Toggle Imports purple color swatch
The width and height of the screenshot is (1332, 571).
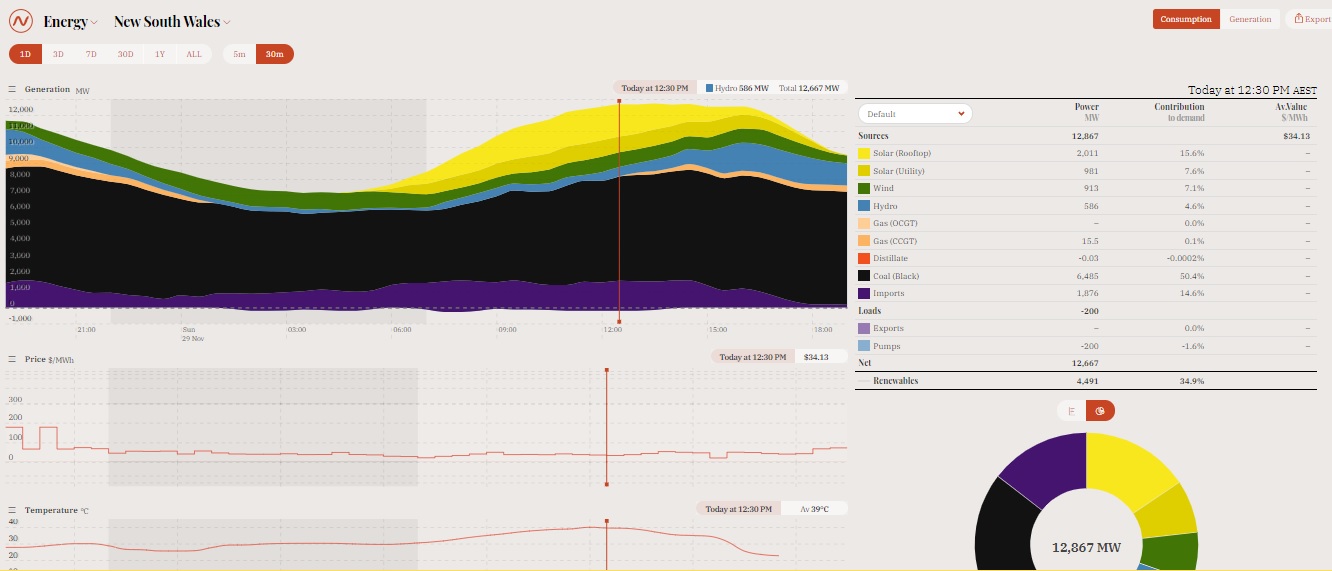[x=864, y=293]
